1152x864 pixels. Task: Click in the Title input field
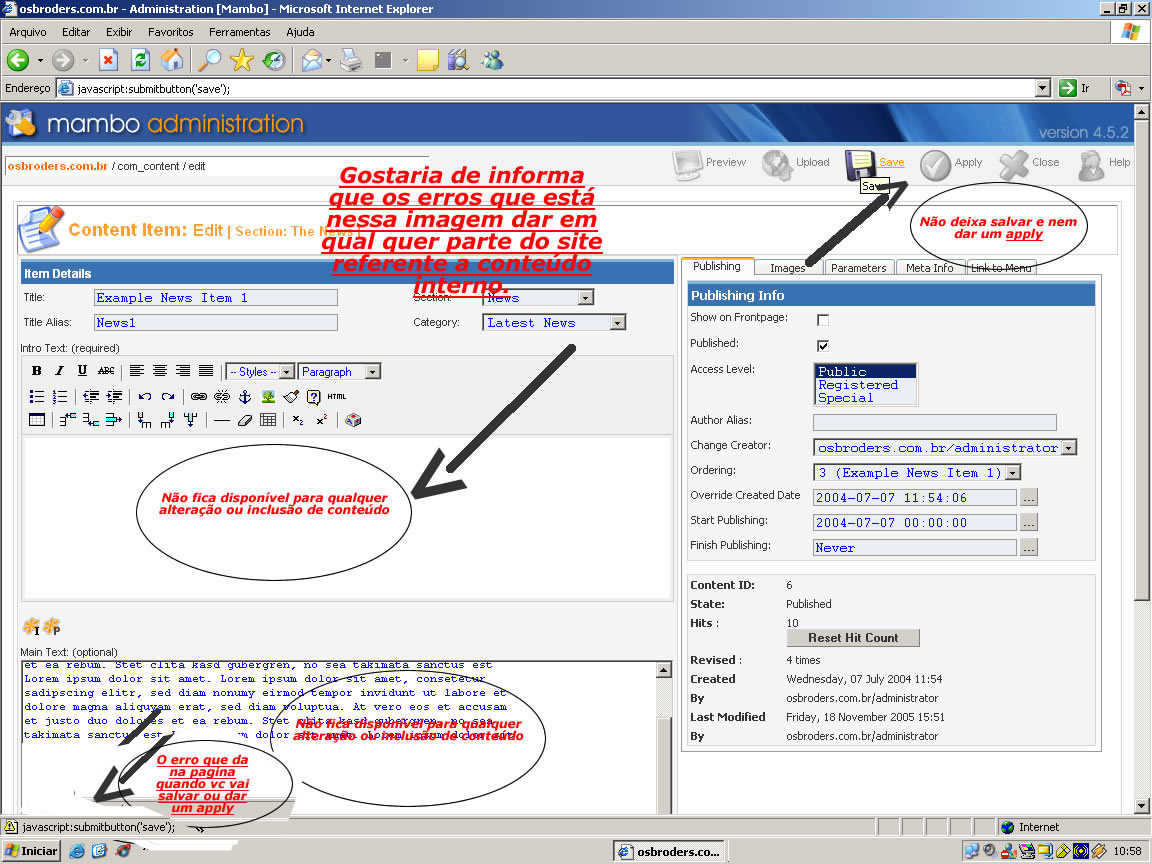tap(216, 298)
